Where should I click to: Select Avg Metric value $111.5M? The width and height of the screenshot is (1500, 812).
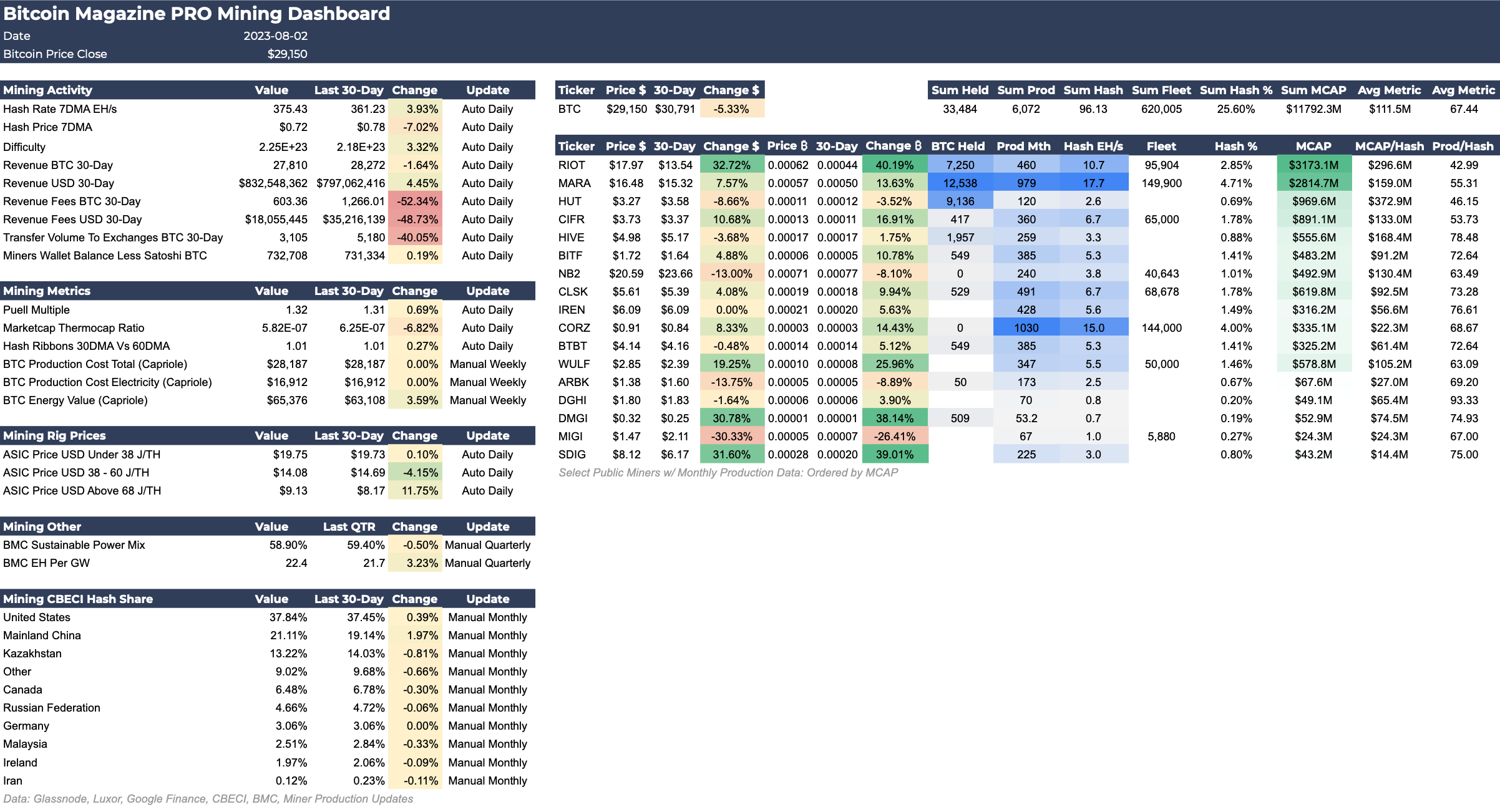(x=1390, y=109)
